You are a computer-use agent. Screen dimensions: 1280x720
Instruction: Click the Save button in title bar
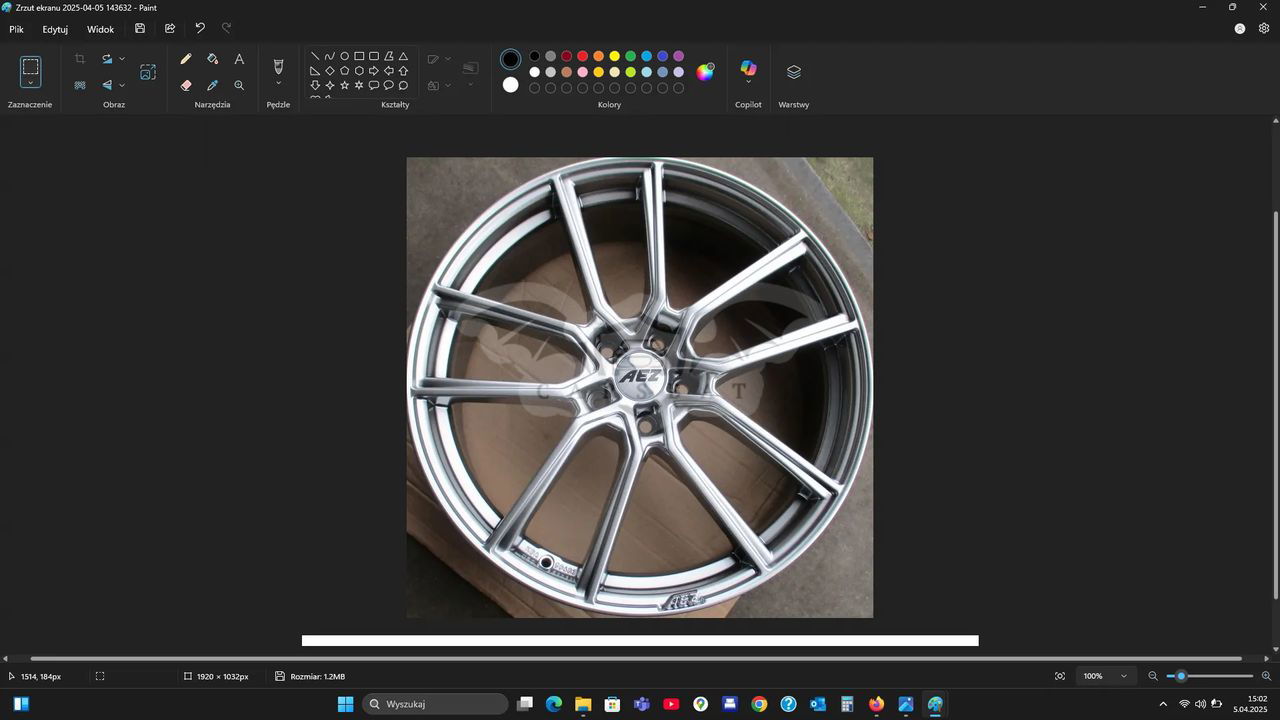140,29
